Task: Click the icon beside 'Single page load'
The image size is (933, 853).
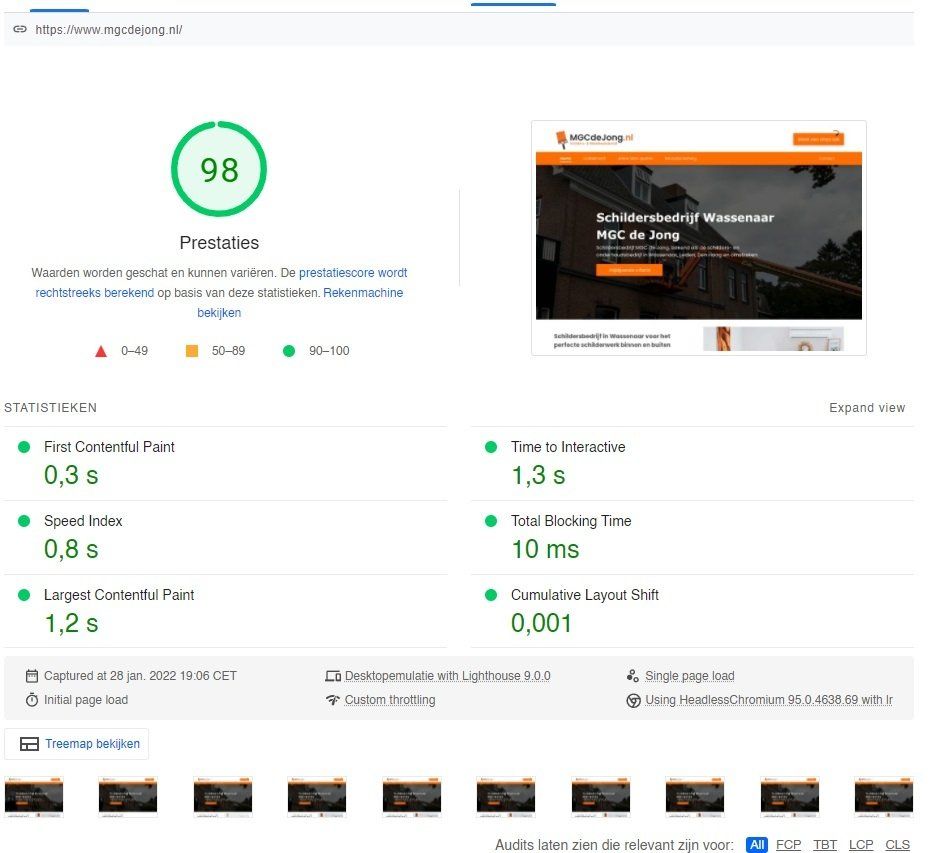Action: 633,675
